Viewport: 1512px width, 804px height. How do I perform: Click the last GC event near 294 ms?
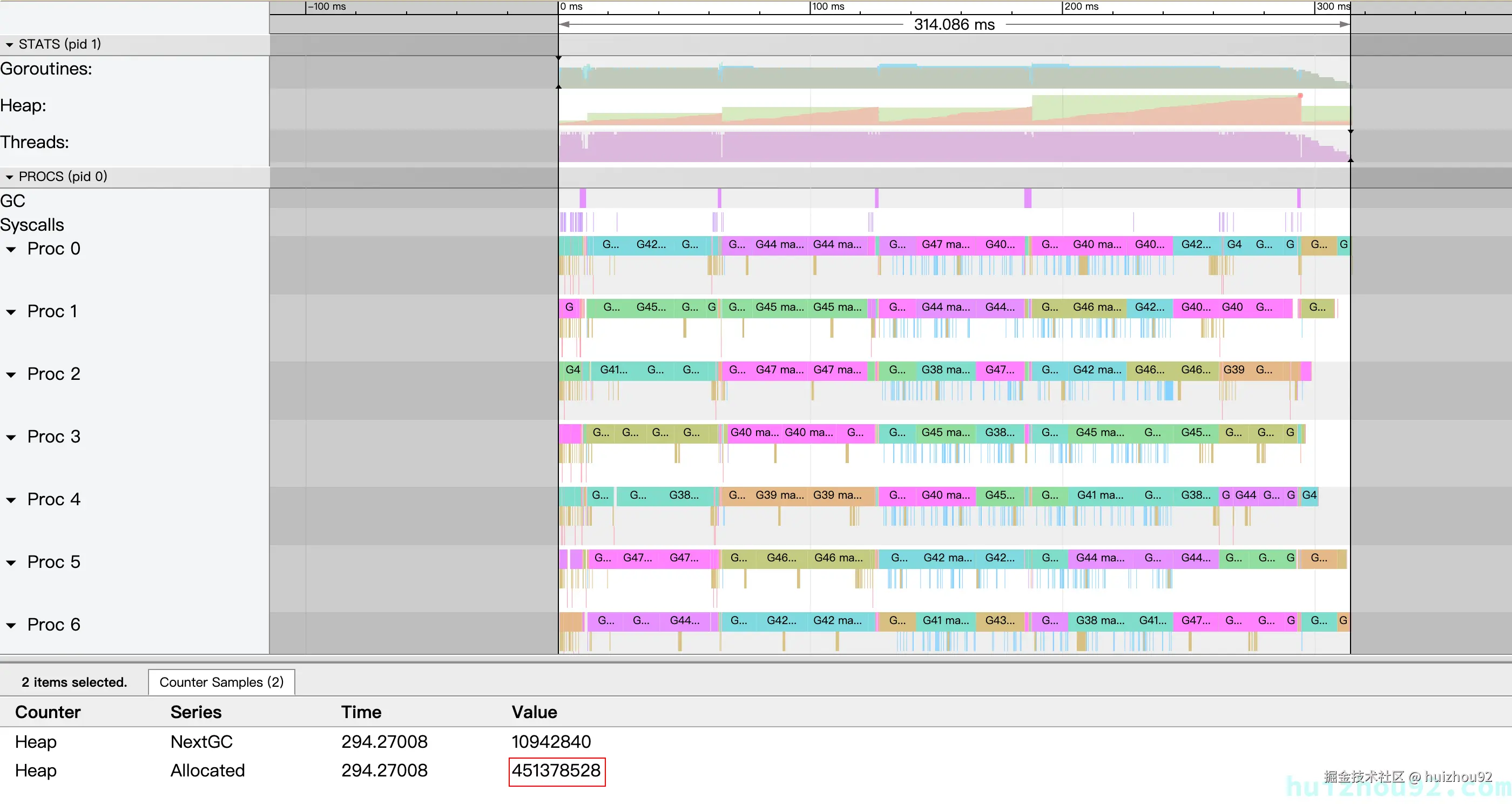click(x=1299, y=198)
